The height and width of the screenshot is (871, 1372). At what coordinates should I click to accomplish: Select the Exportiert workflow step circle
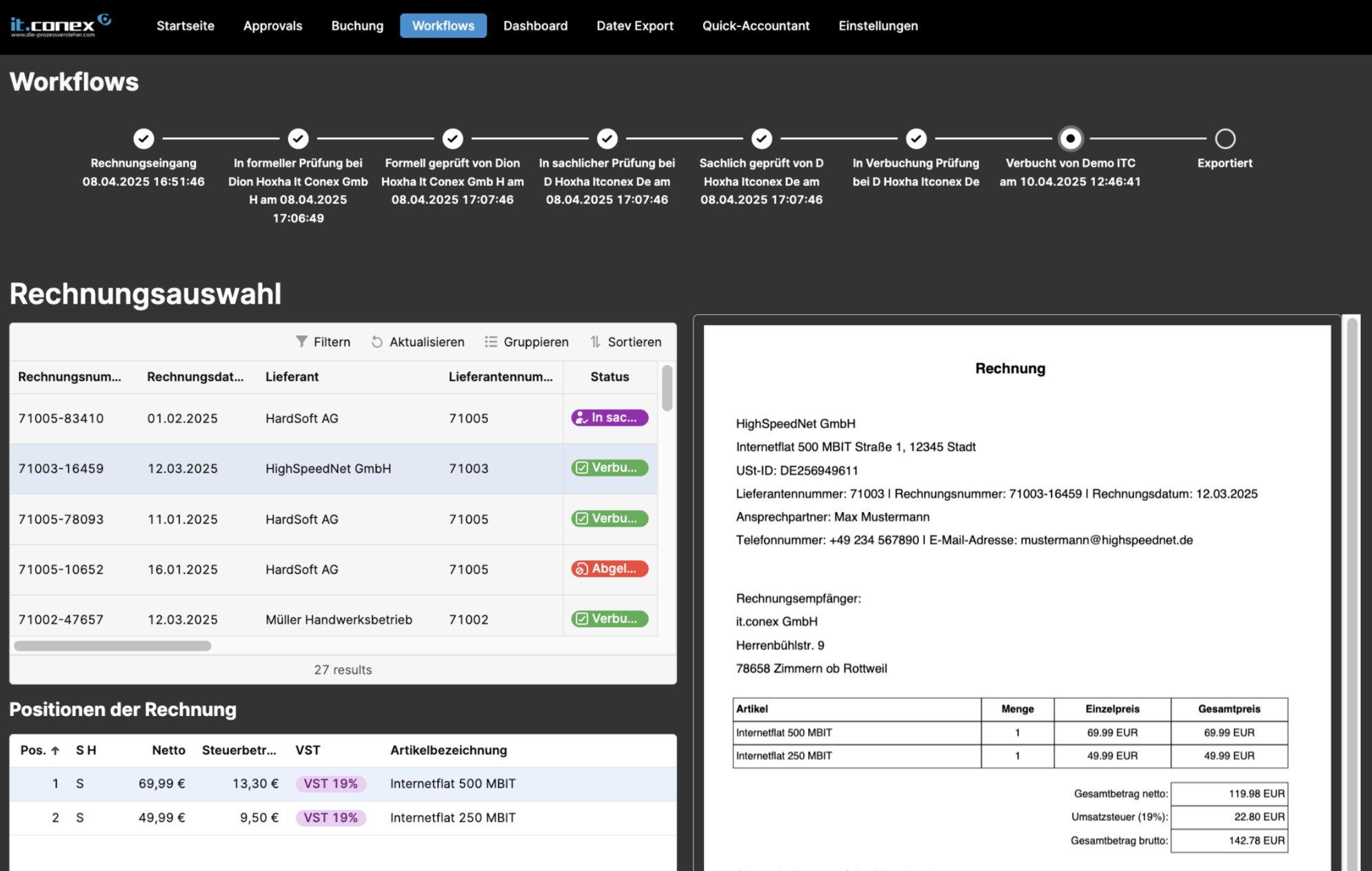tap(1224, 139)
